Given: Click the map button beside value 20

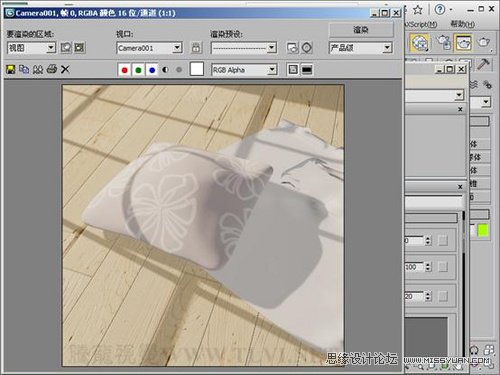Looking at the screenshot, I should [443, 296].
